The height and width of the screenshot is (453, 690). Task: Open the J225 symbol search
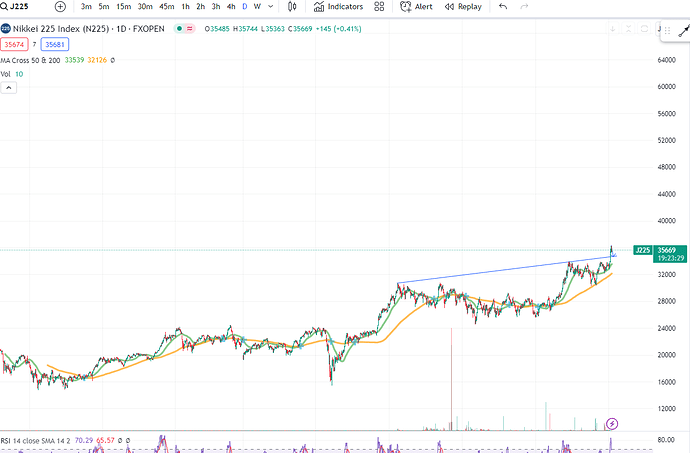[18, 6]
